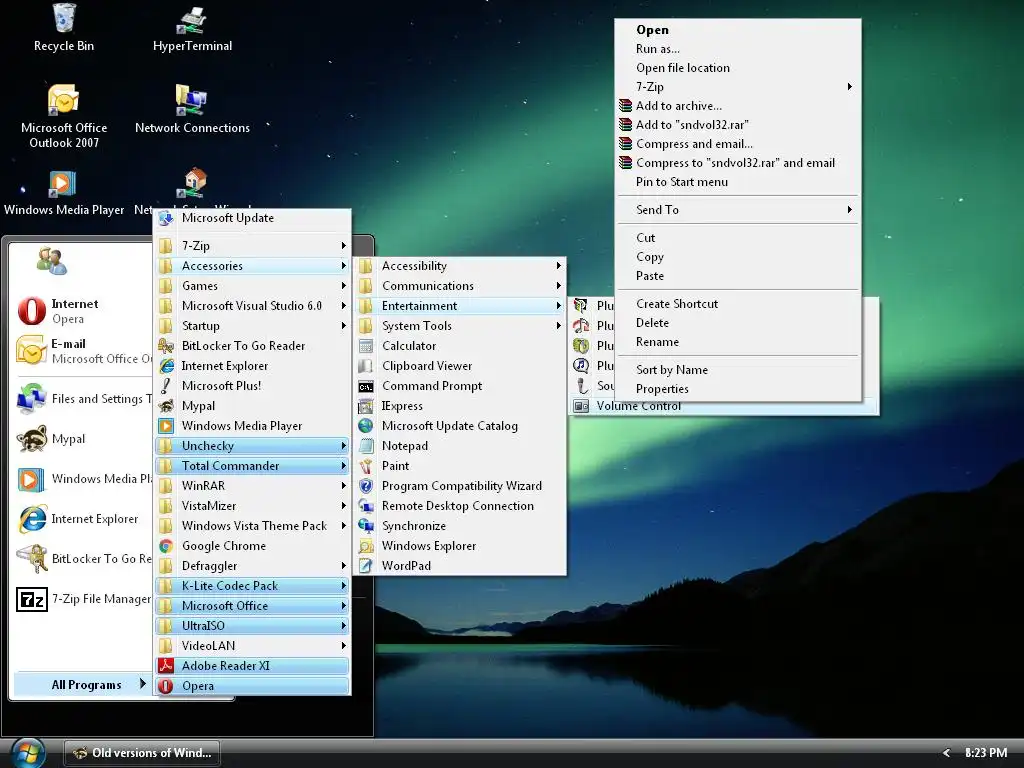
Task: Expand the Accessibility folder arrow
Action: 558,266
